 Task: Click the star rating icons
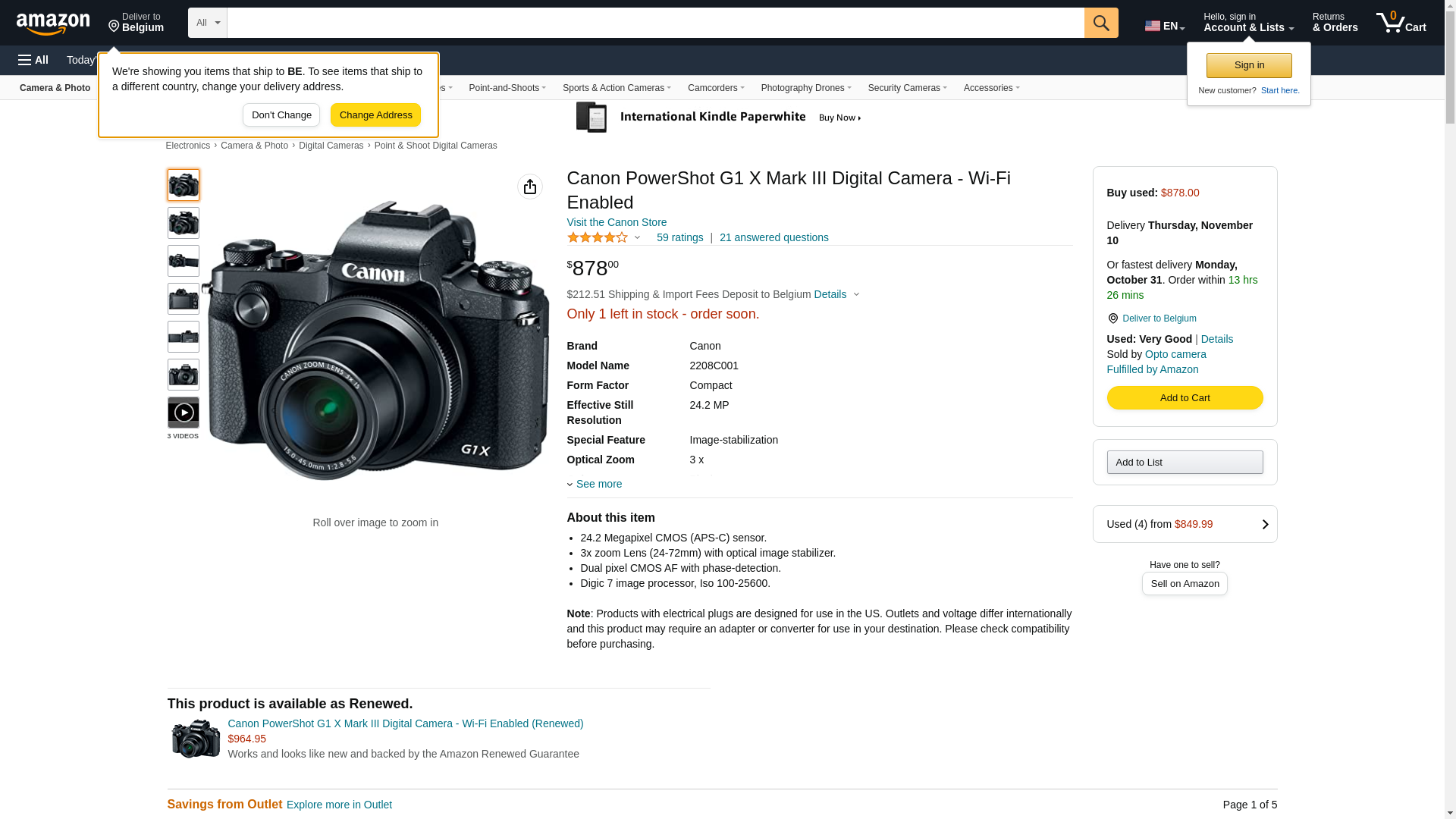pyautogui.click(x=598, y=237)
